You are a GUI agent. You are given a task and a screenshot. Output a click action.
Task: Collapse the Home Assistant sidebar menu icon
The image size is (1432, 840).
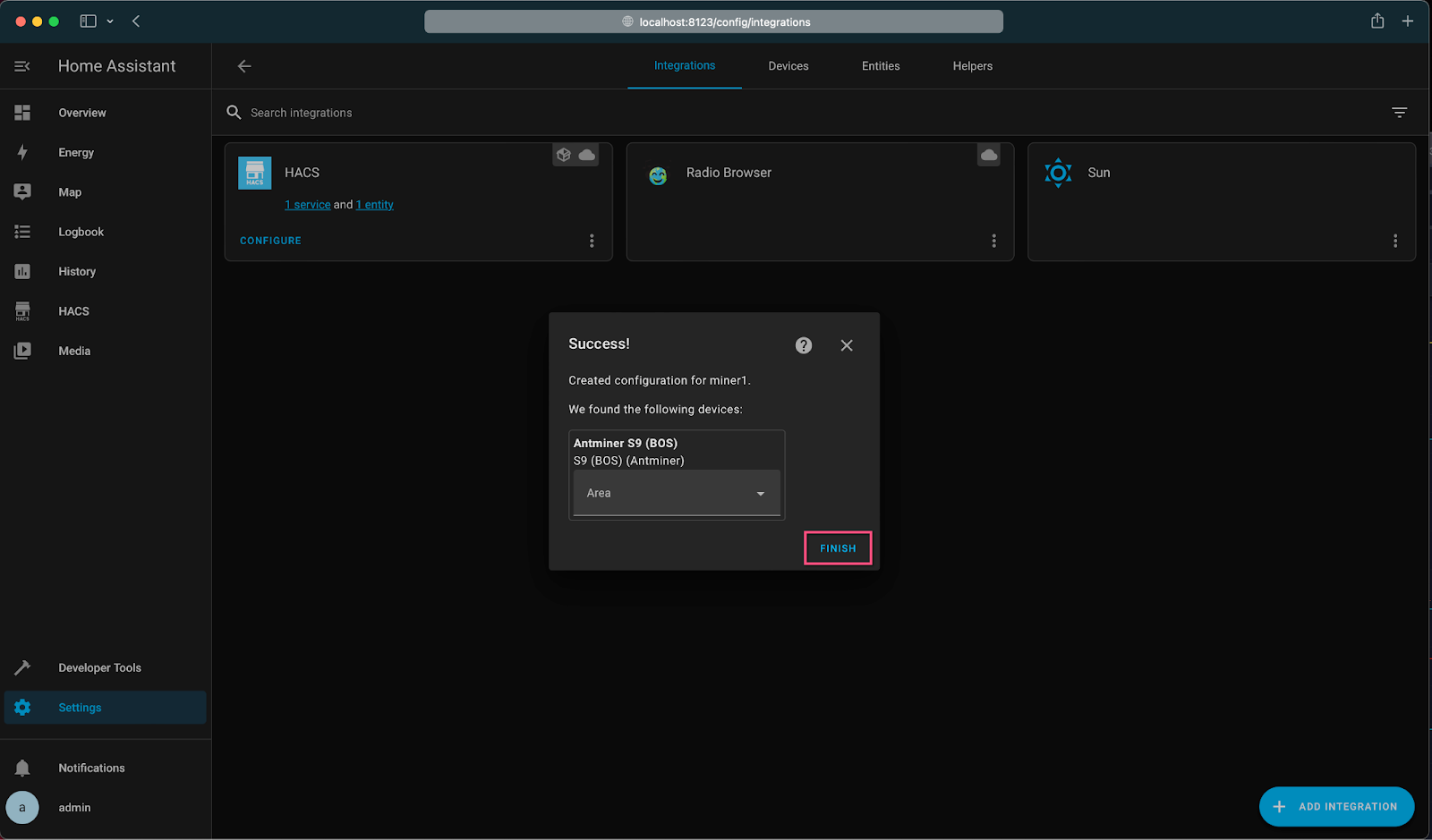(x=22, y=66)
